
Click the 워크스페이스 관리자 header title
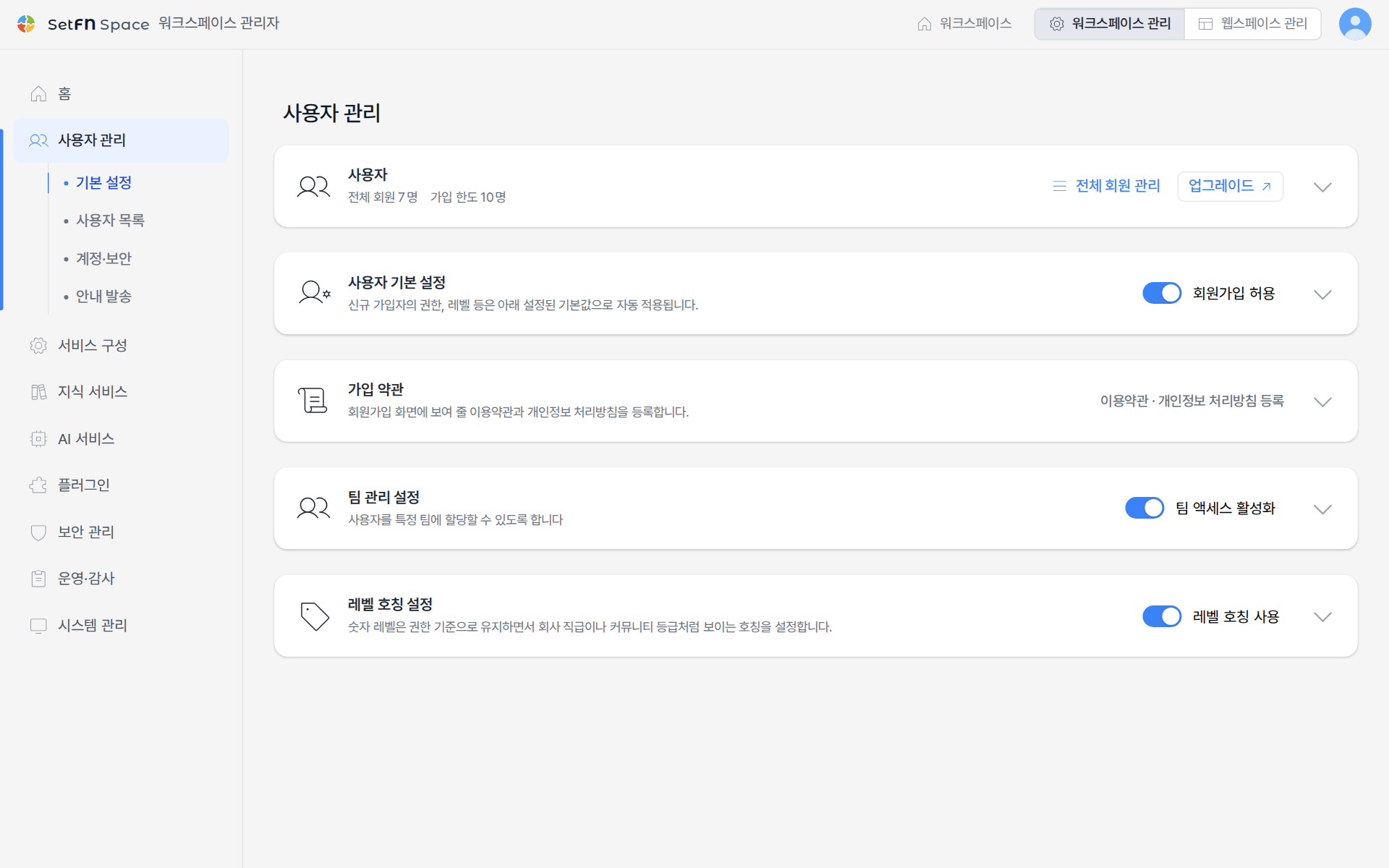click(x=218, y=23)
